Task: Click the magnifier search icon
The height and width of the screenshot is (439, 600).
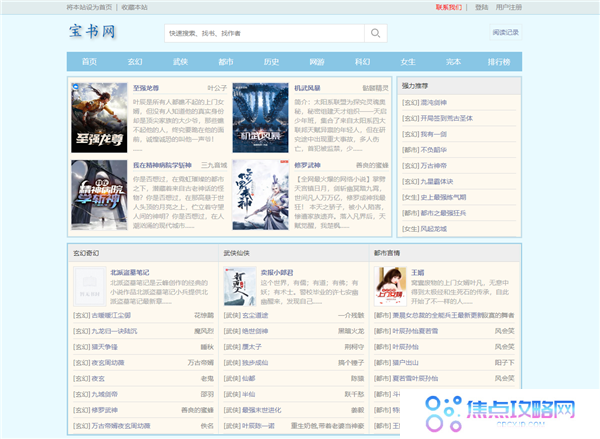Action: click(x=376, y=33)
